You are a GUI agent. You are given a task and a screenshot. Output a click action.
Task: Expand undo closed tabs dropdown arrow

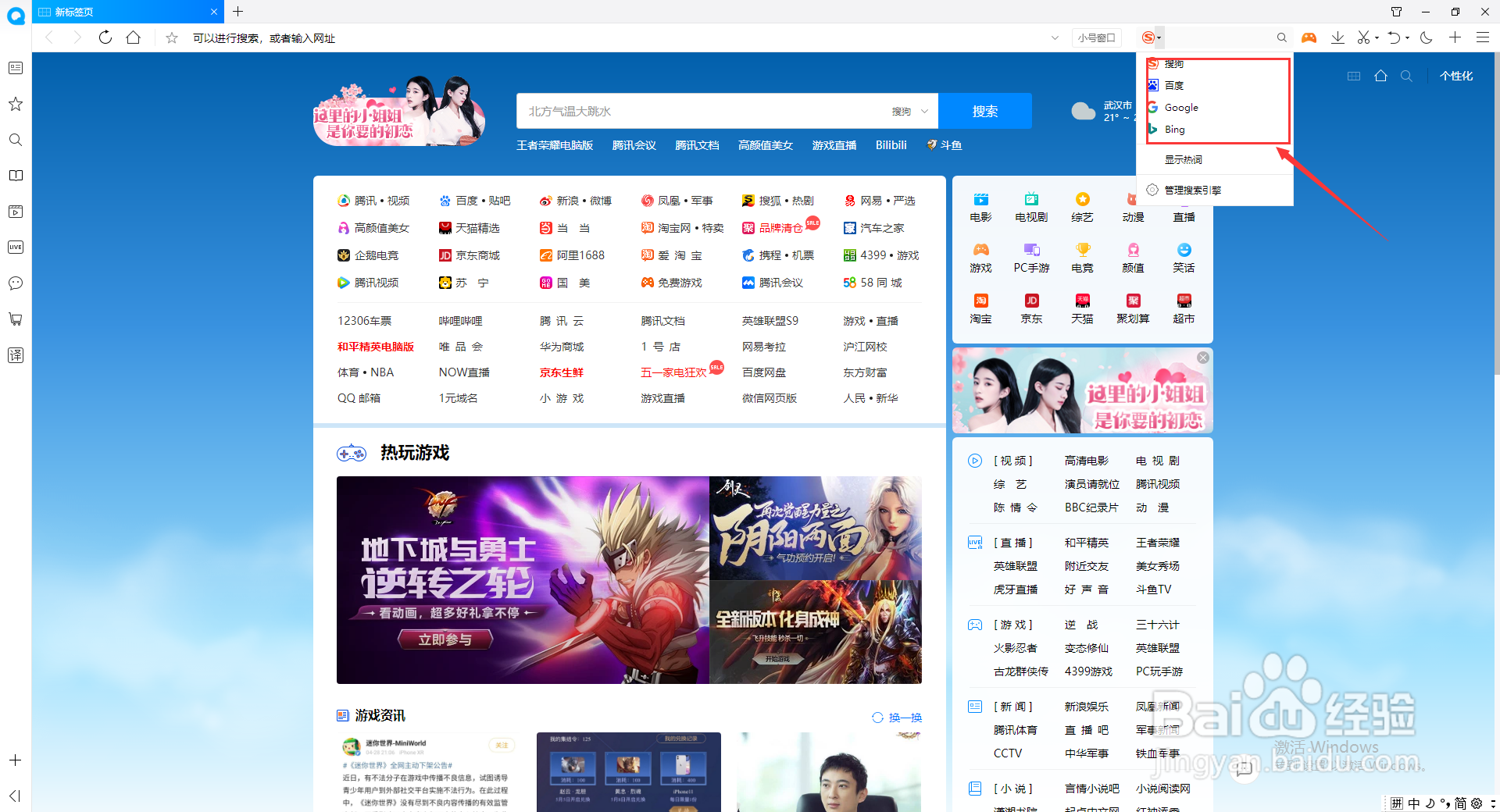pos(1407,37)
